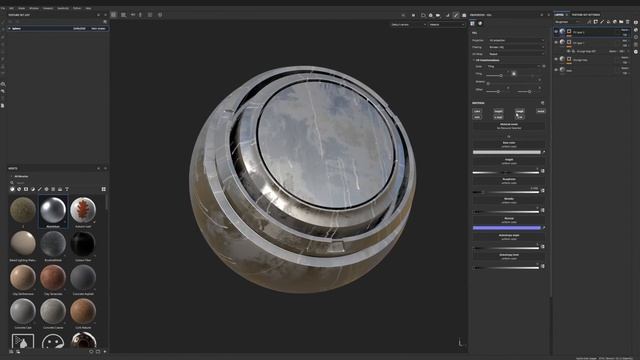Screen dimensions: 640x360
Task: Toggle the nrm channel button
Action: [x=477, y=117]
